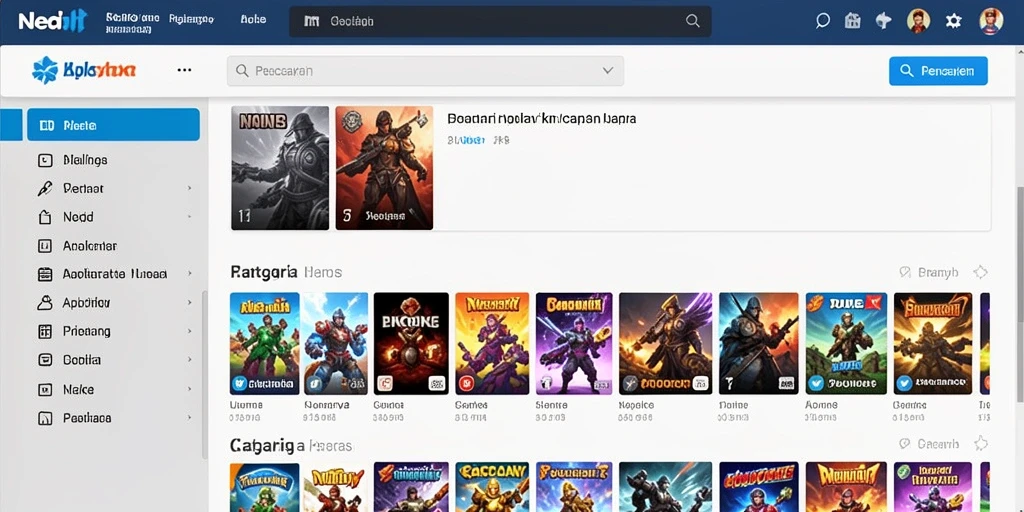1024x512 pixels.
Task: Click the avatar left of the gear icon
Action: (x=918, y=21)
